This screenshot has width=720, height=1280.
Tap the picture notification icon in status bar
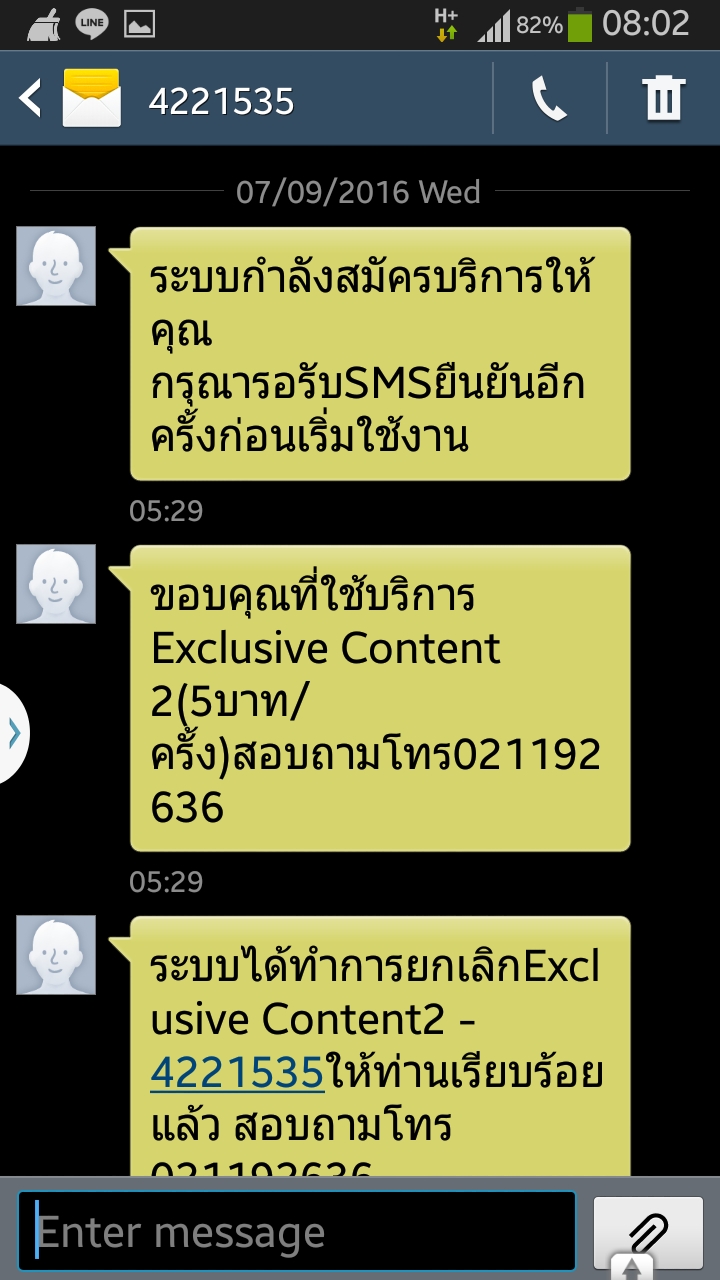click(x=139, y=24)
